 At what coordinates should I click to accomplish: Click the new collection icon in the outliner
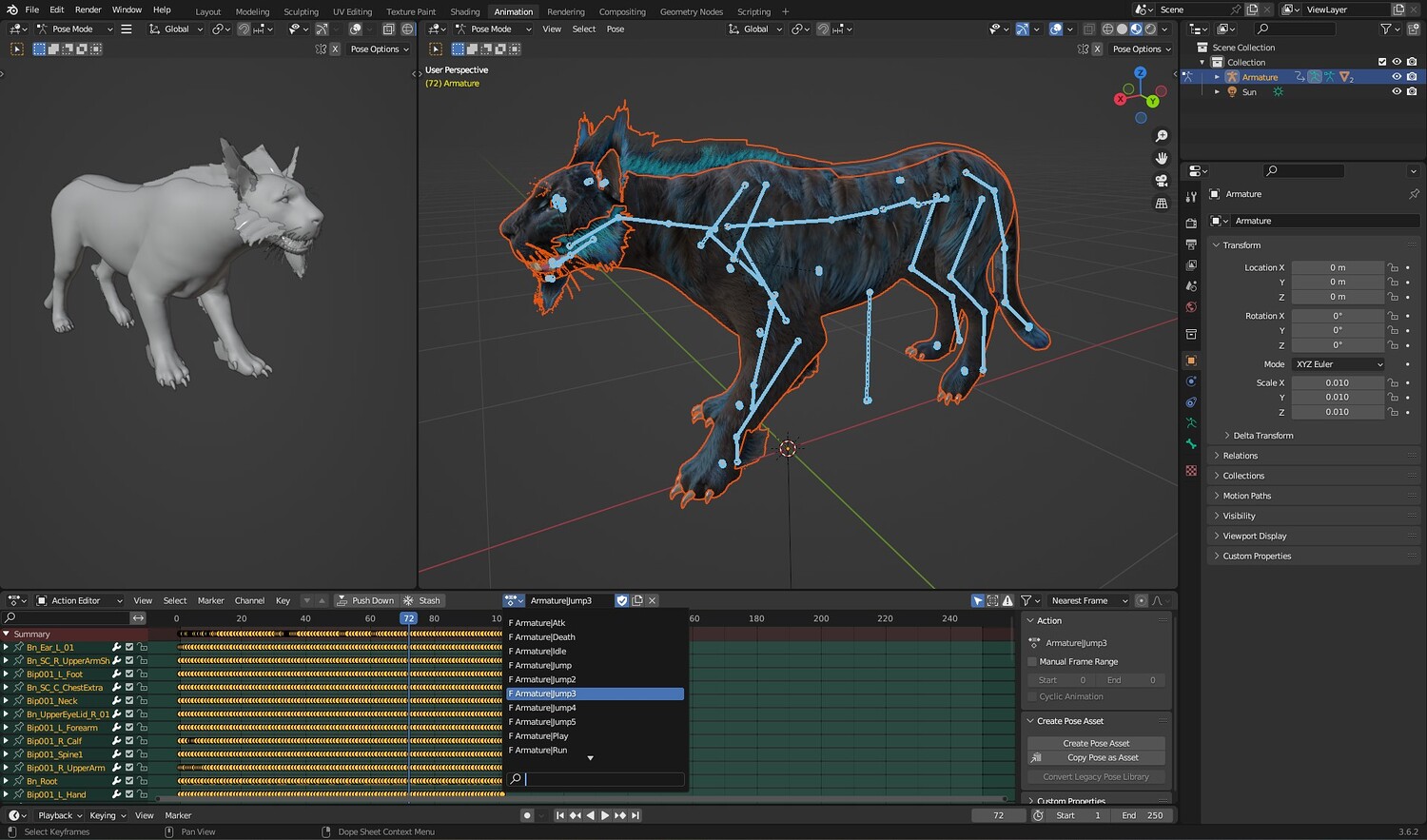1413,29
